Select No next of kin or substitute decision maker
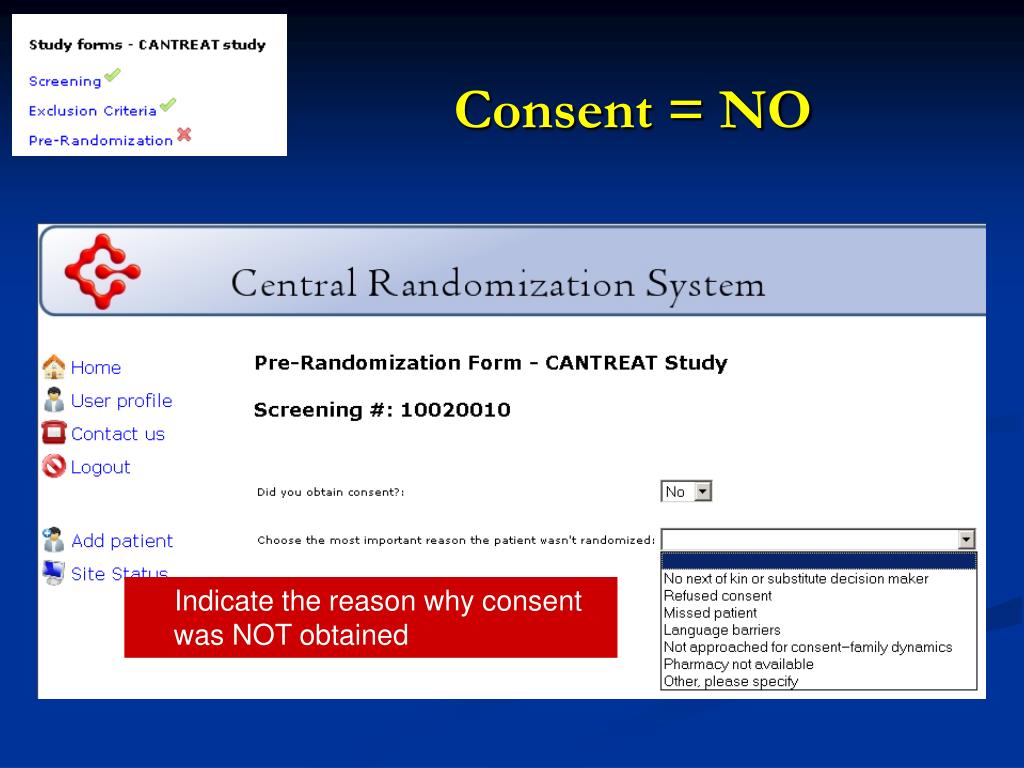Screen dimensions: 1024x768 click(x=819, y=579)
